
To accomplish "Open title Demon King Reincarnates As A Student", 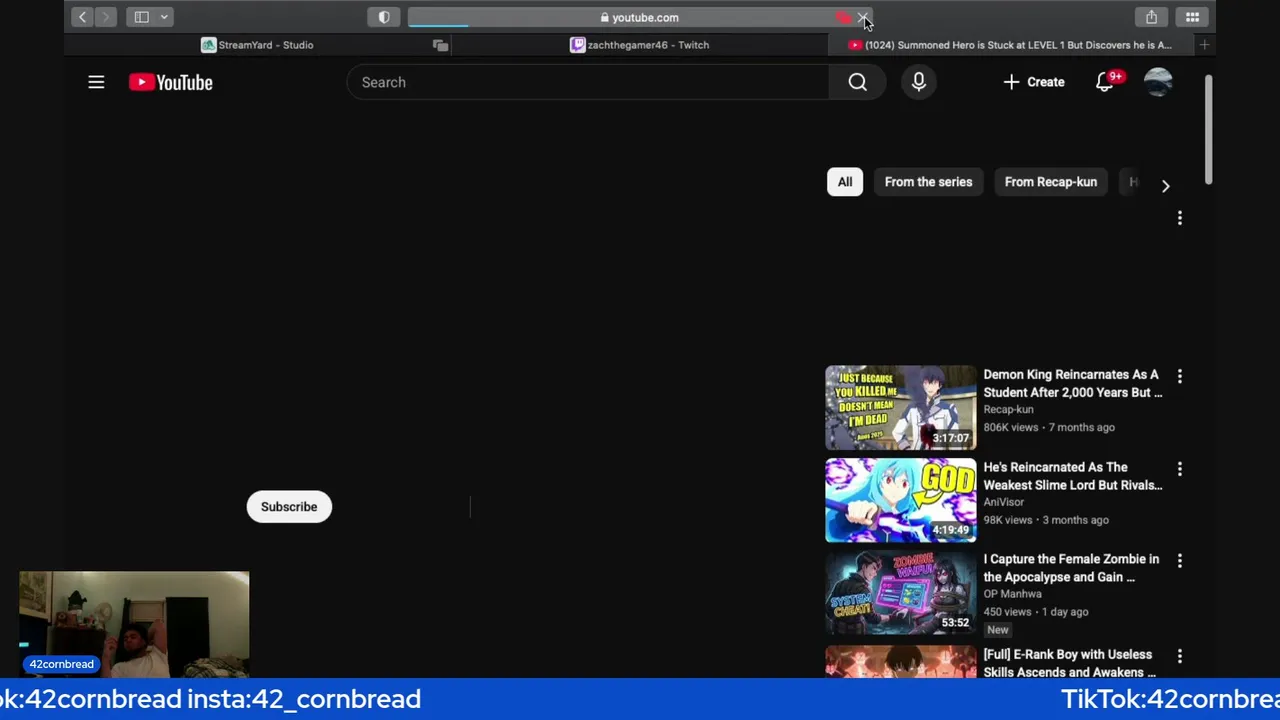I will pyautogui.click(x=1072, y=383).
